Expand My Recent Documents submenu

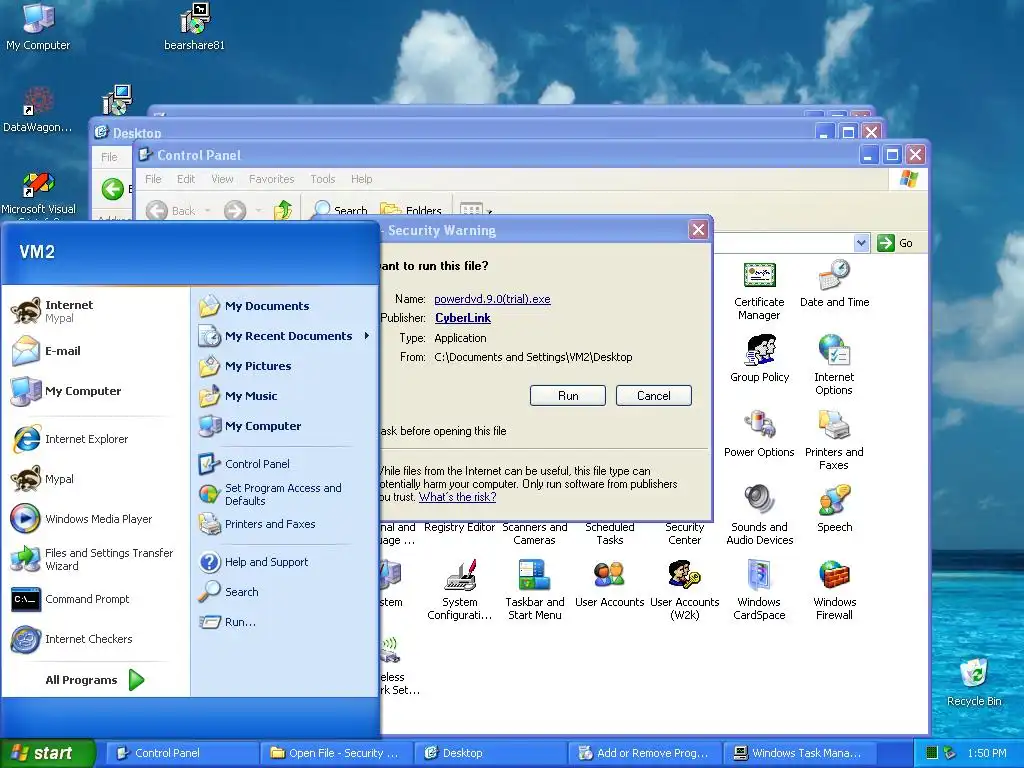[285, 336]
